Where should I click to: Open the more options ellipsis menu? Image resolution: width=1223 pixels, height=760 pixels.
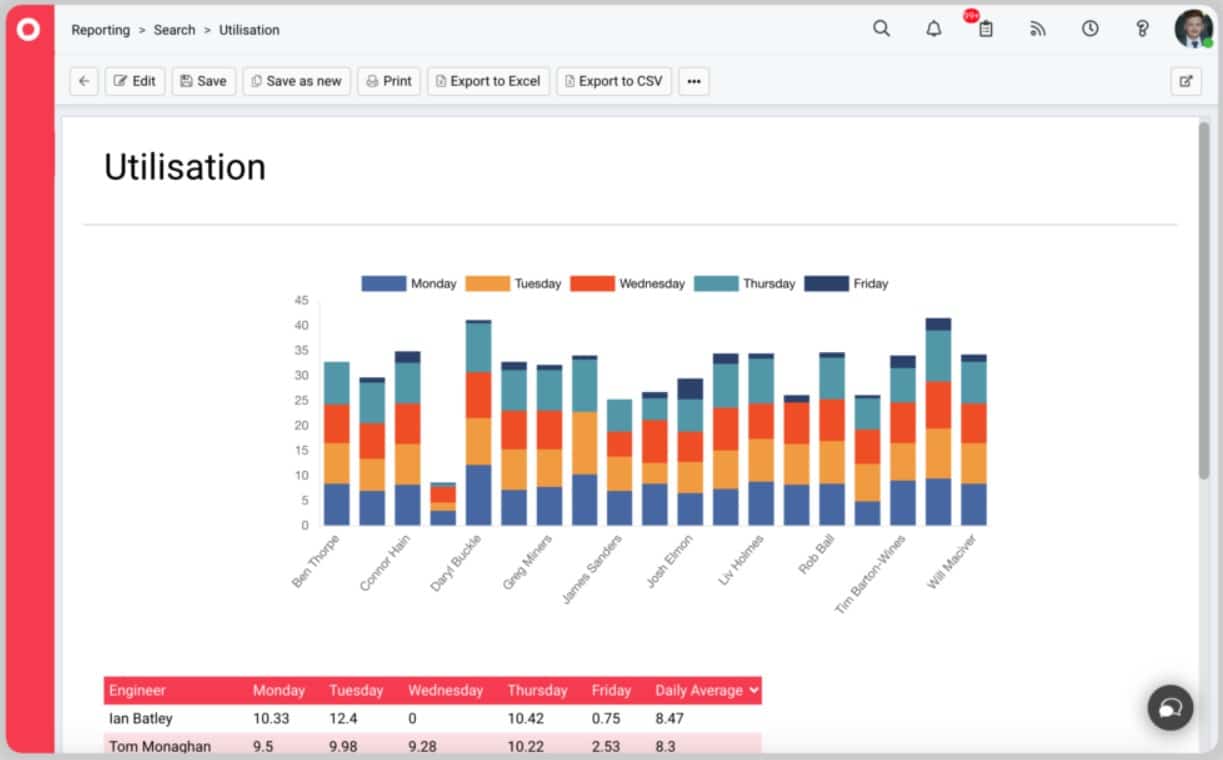[694, 81]
